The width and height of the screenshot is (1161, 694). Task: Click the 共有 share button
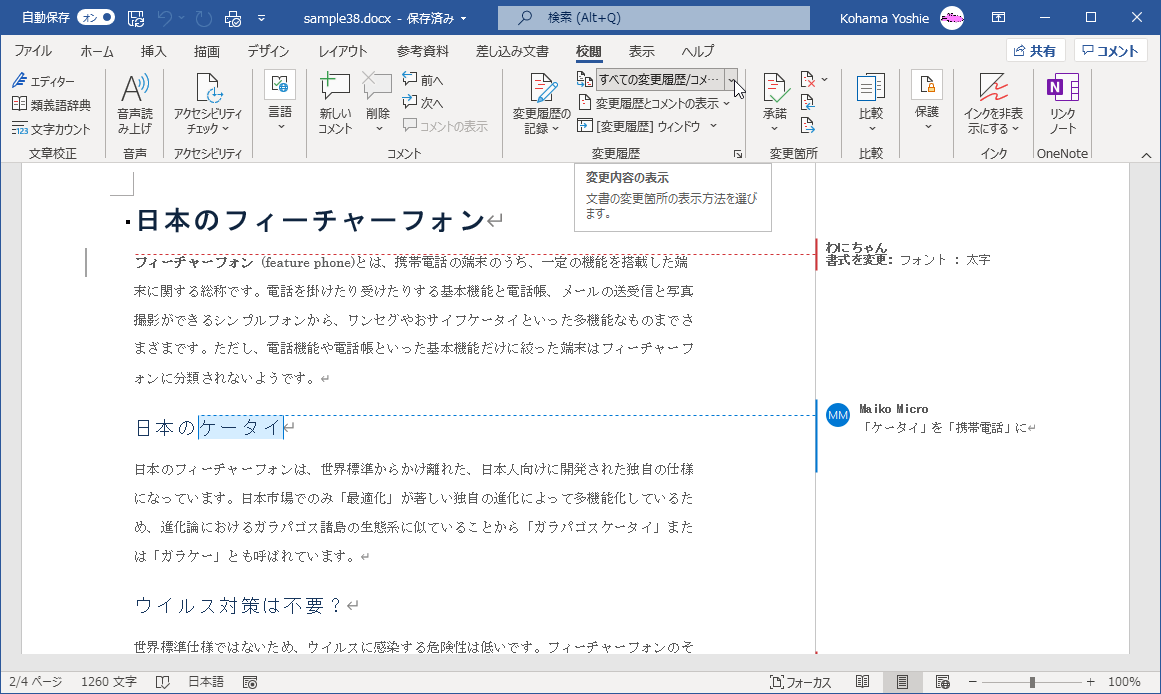pos(1034,50)
